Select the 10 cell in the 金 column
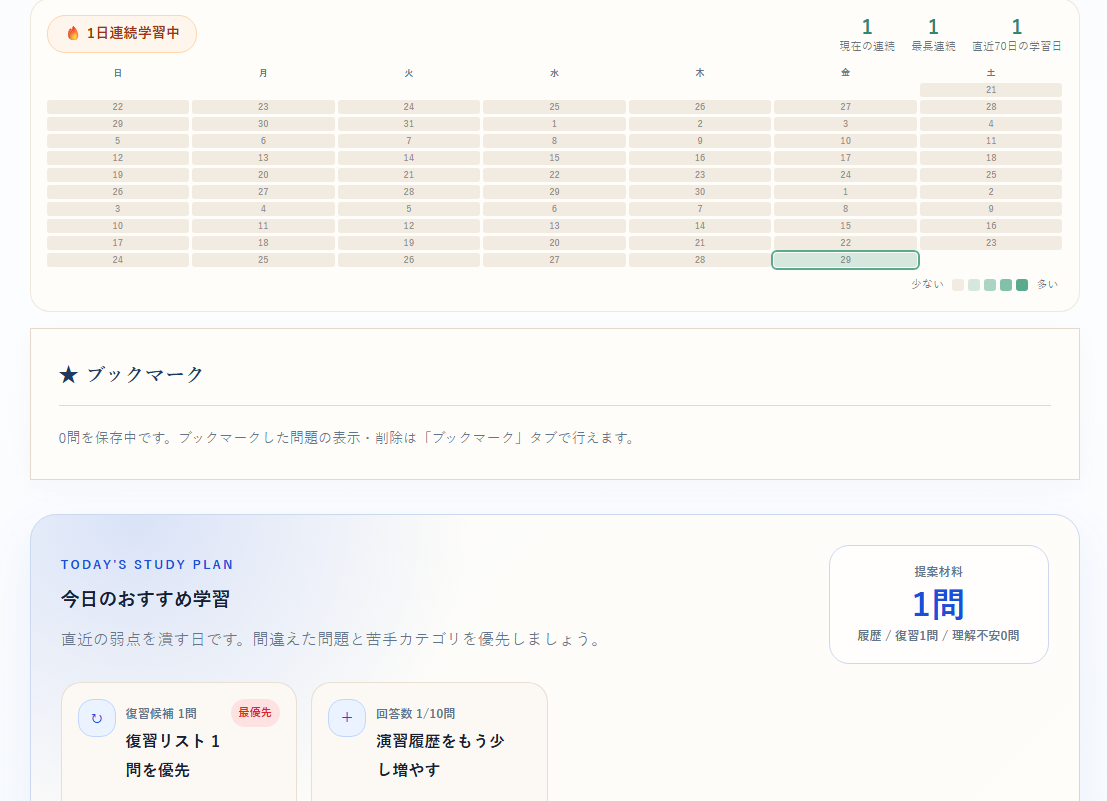 [845, 141]
